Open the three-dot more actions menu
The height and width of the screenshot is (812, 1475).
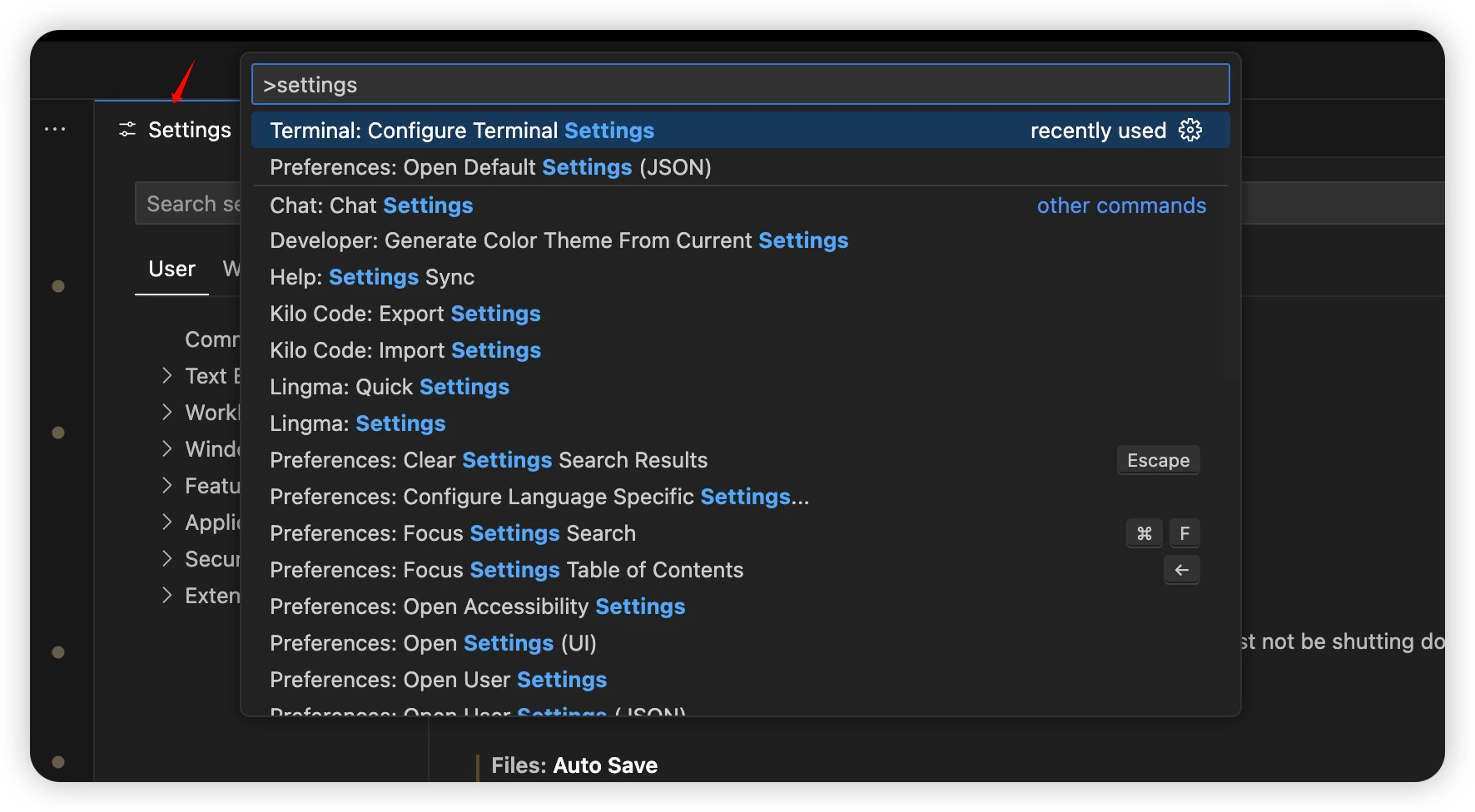(55, 129)
